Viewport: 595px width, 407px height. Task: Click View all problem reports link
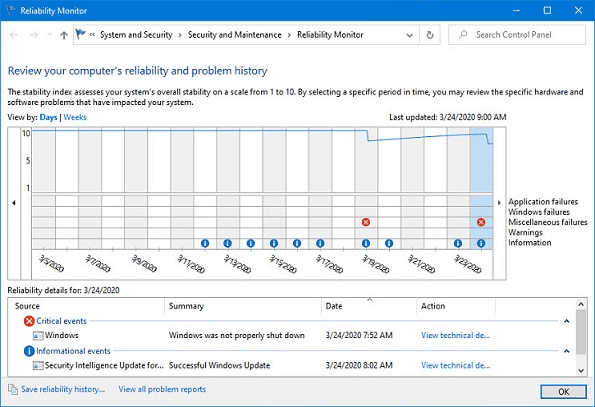point(162,389)
